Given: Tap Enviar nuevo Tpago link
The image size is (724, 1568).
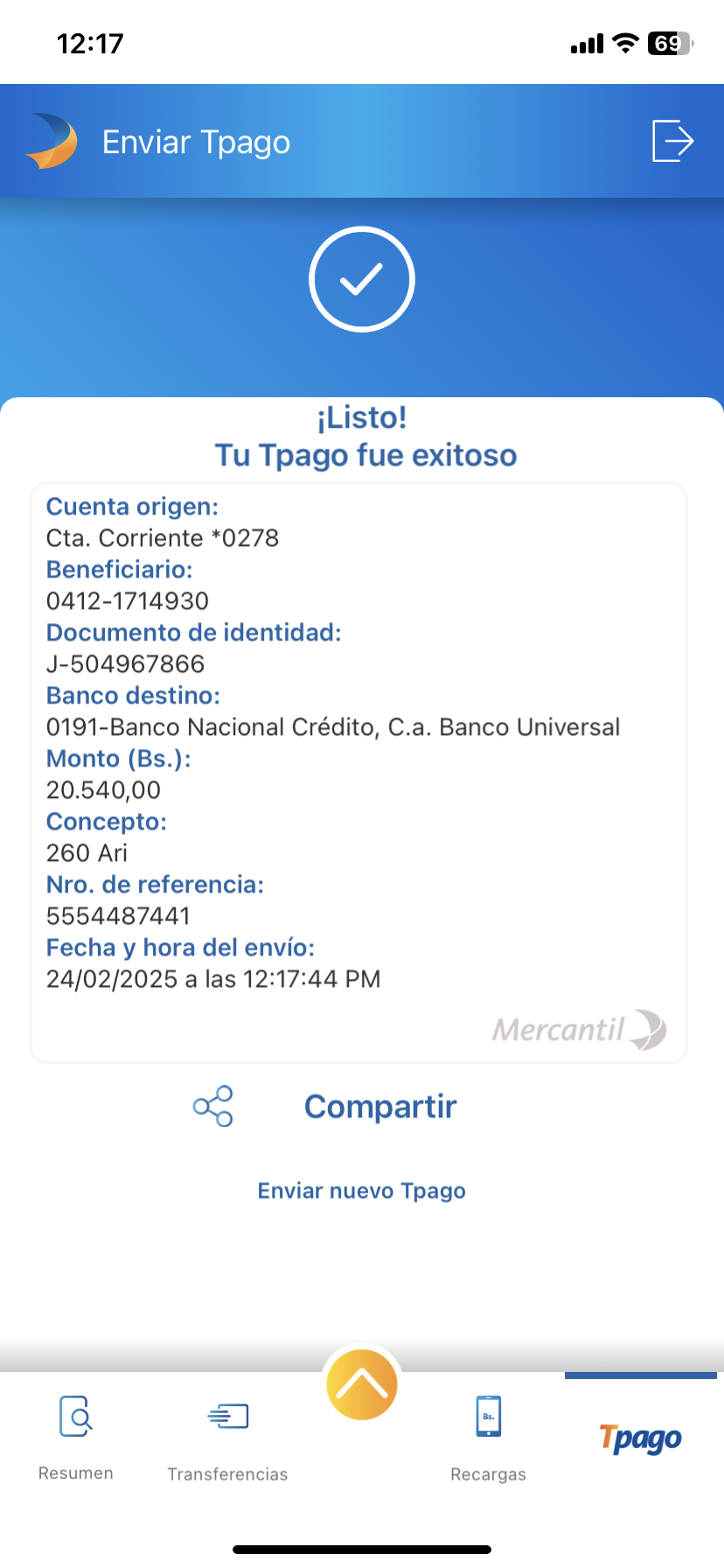Looking at the screenshot, I should click(x=361, y=1191).
